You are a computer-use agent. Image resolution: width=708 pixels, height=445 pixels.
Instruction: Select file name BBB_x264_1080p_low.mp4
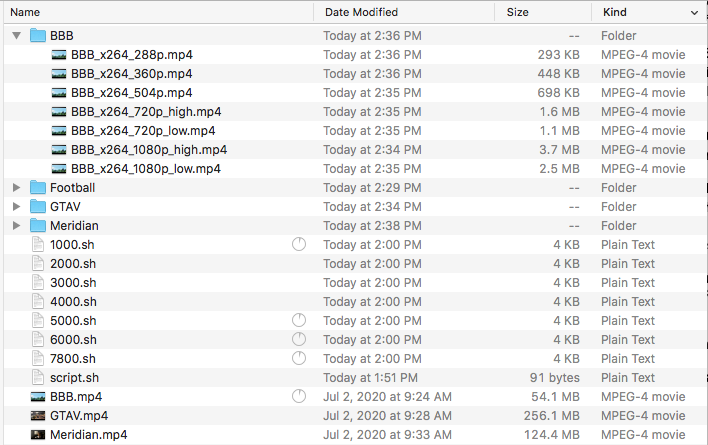tap(146, 169)
